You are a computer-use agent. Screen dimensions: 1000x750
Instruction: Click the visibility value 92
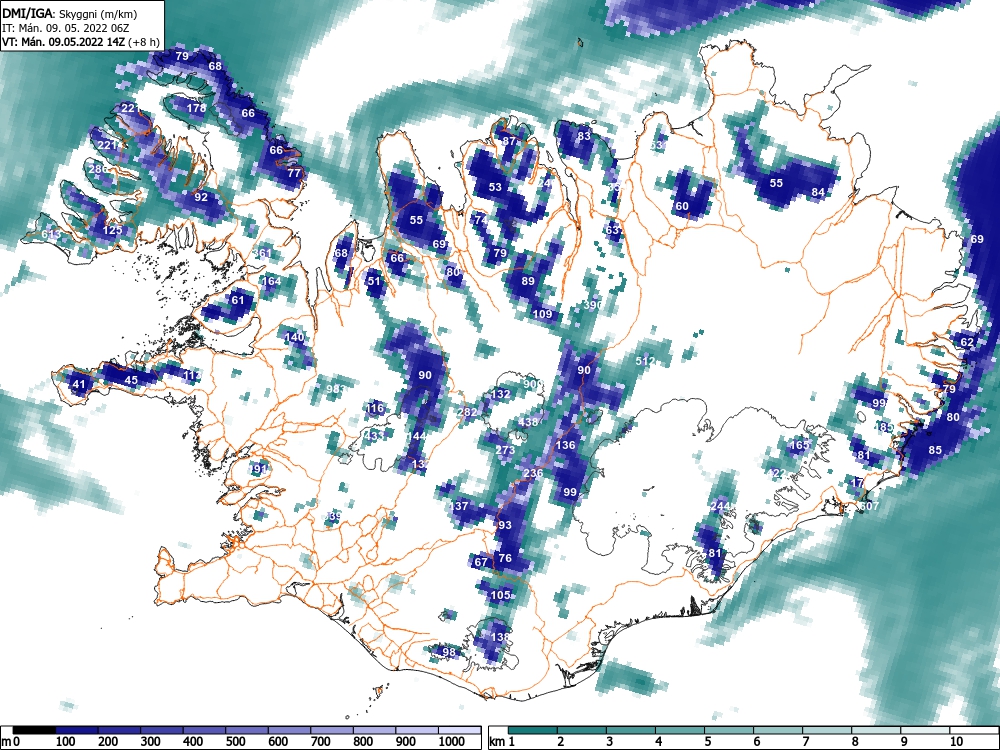click(201, 196)
